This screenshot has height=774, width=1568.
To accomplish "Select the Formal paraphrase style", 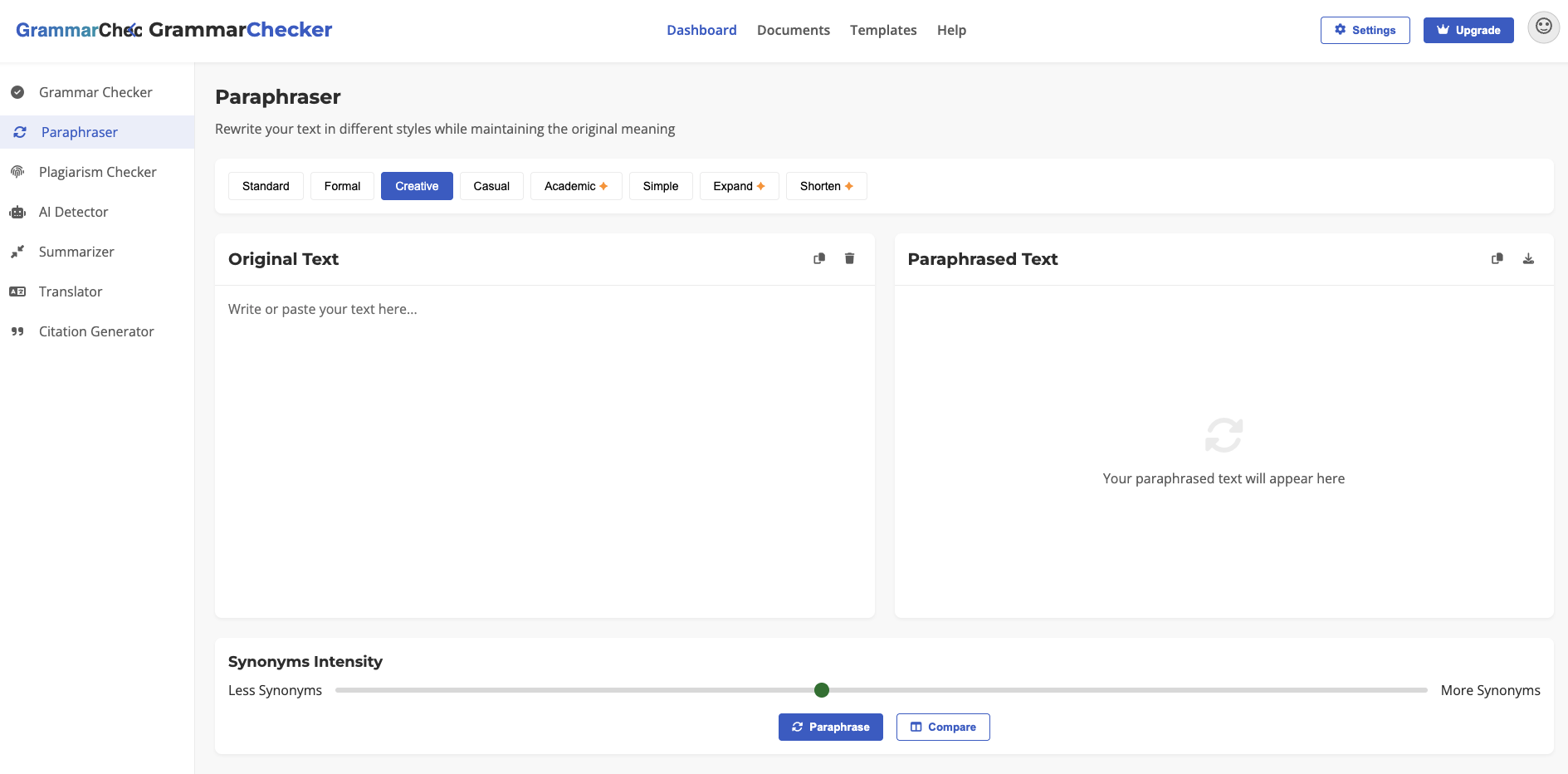I will pos(342,186).
